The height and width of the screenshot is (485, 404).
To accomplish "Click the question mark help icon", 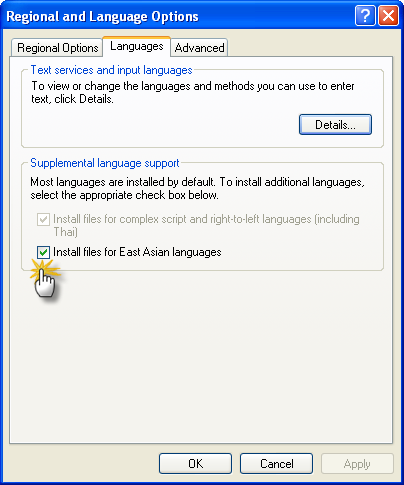I will [x=365, y=15].
